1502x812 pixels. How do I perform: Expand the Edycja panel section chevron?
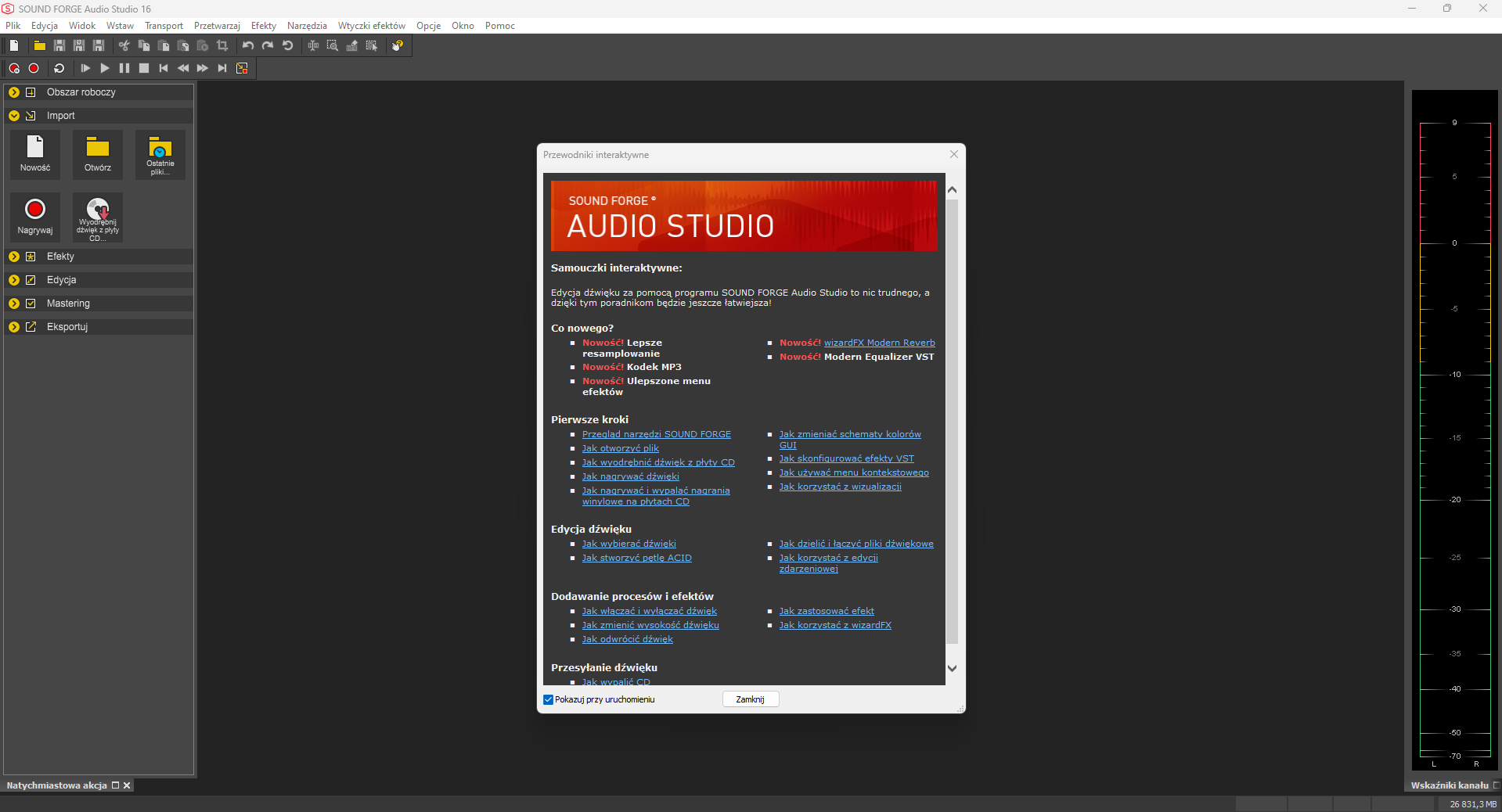[x=14, y=280]
